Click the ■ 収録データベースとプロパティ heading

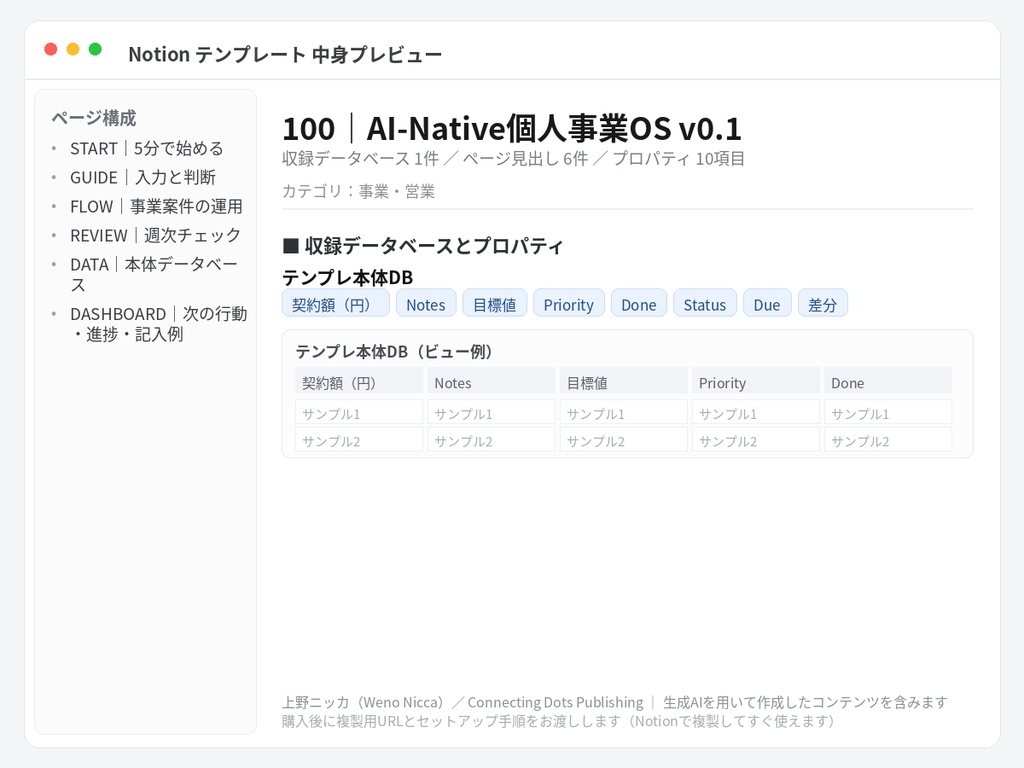pyautogui.click(x=423, y=246)
